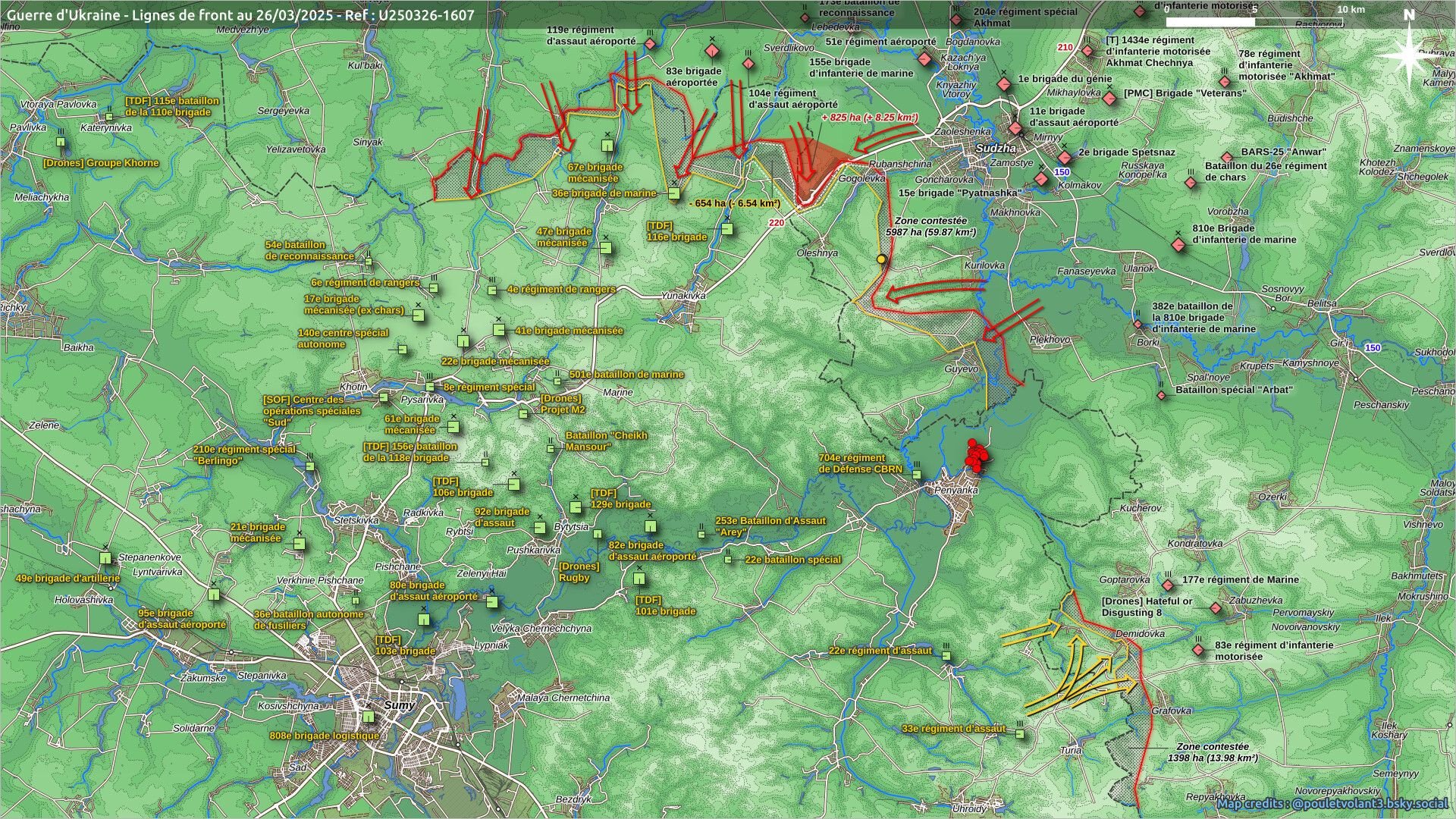This screenshot has width=1456, height=819.
Task: Click the Drones Groupe Khorne unit marker
Action: (x=61, y=142)
